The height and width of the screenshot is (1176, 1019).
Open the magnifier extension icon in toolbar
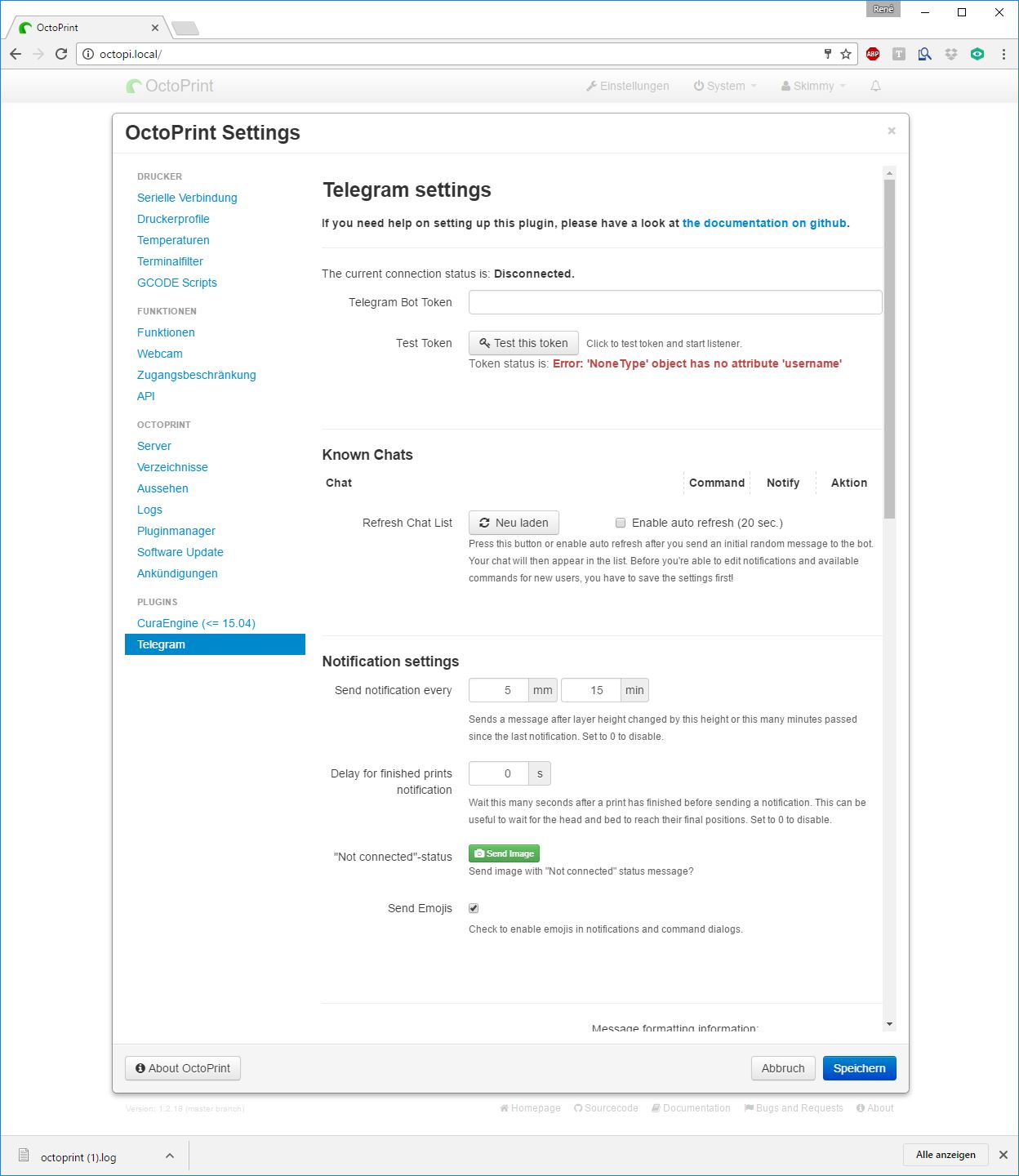click(x=925, y=54)
